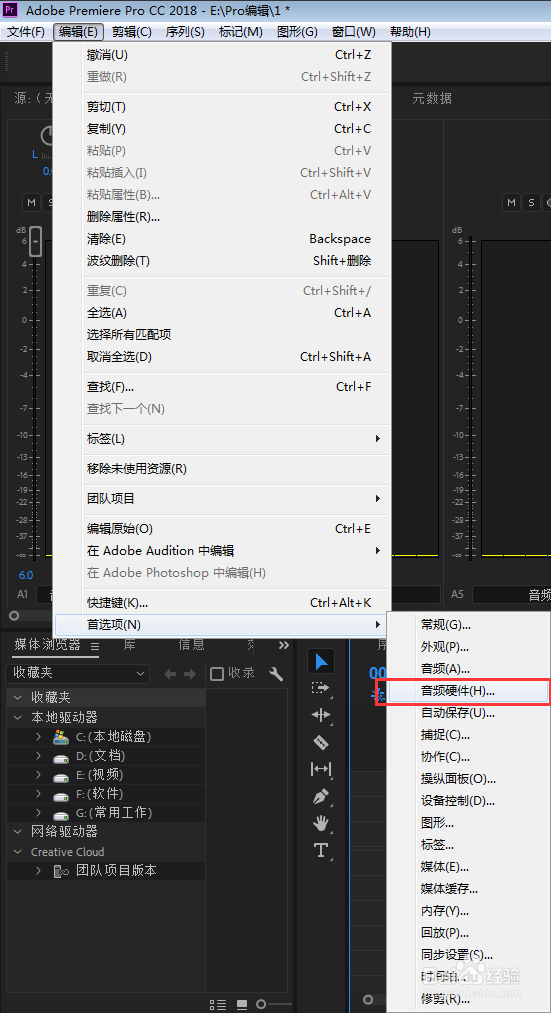Solo the A5 track with S button

pos(531,202)
